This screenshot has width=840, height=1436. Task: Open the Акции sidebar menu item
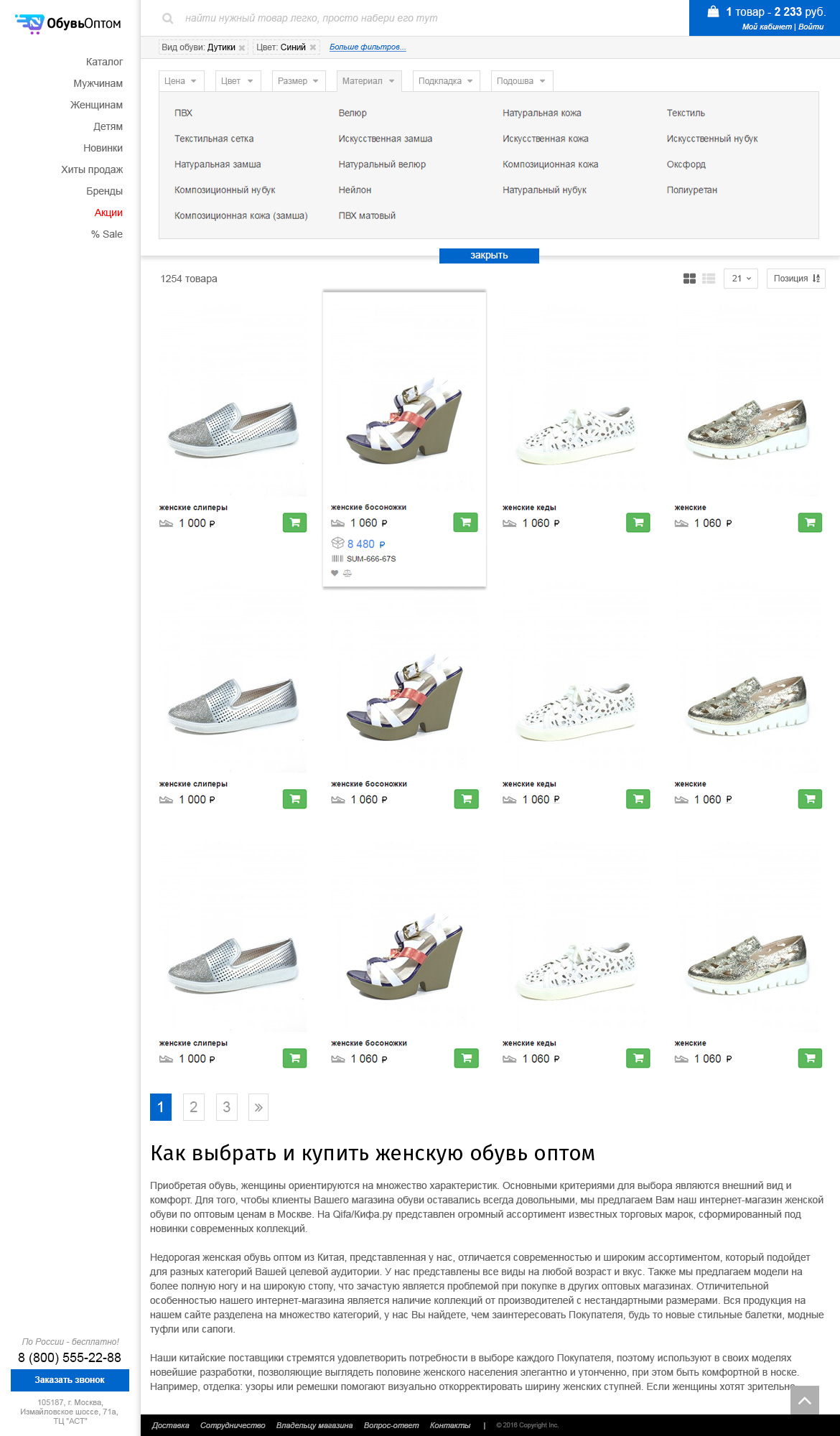tap(108, 213)
